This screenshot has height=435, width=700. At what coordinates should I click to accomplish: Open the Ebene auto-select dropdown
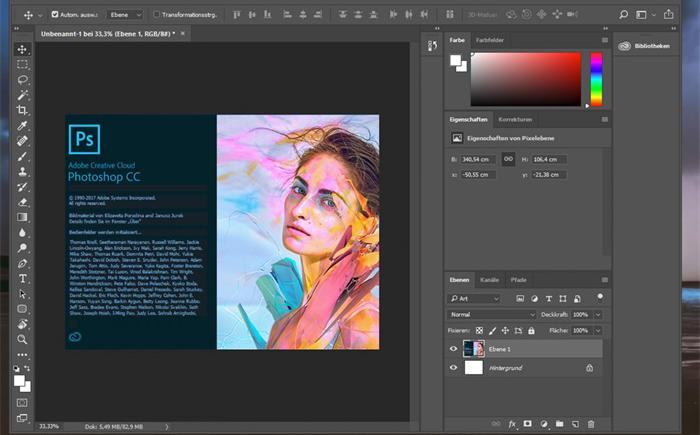tap(125, 15)
